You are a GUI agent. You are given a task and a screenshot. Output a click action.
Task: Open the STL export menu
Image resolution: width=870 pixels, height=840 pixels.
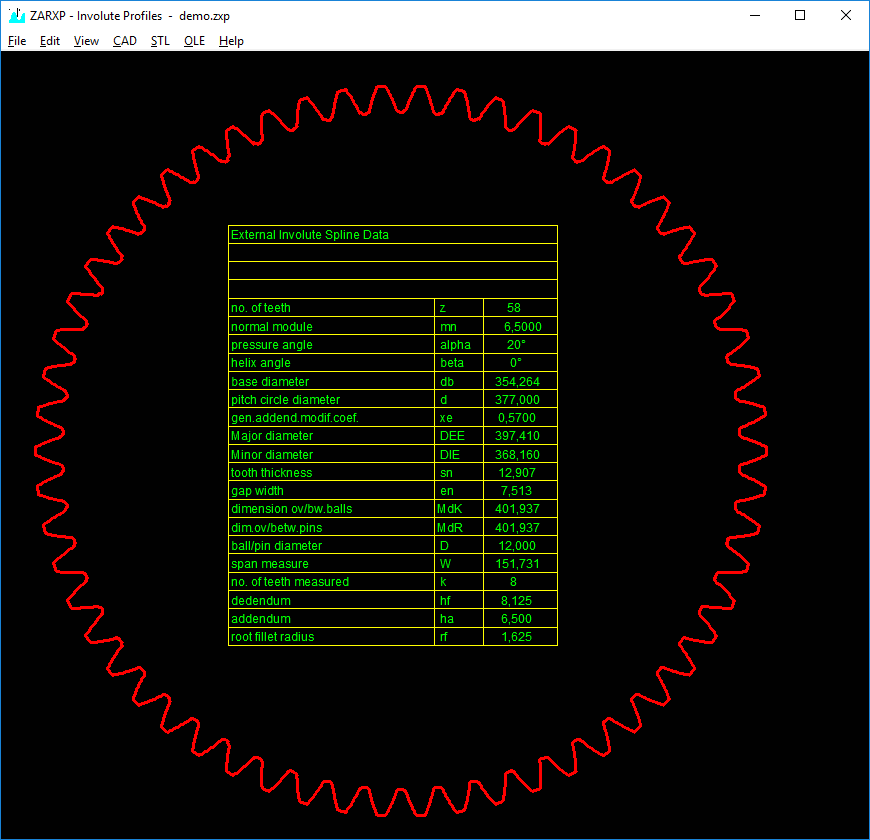pyautogui.click(x=160, y=41)
